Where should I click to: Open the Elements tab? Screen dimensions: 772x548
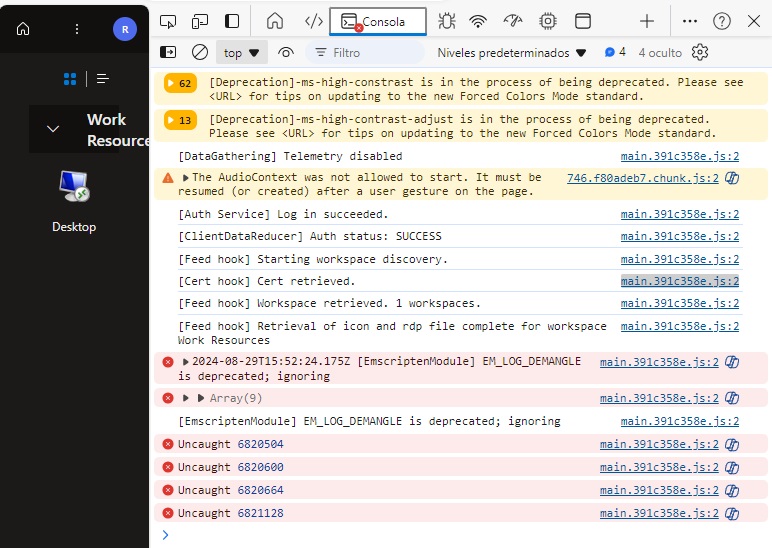click(x=313, y=22)
